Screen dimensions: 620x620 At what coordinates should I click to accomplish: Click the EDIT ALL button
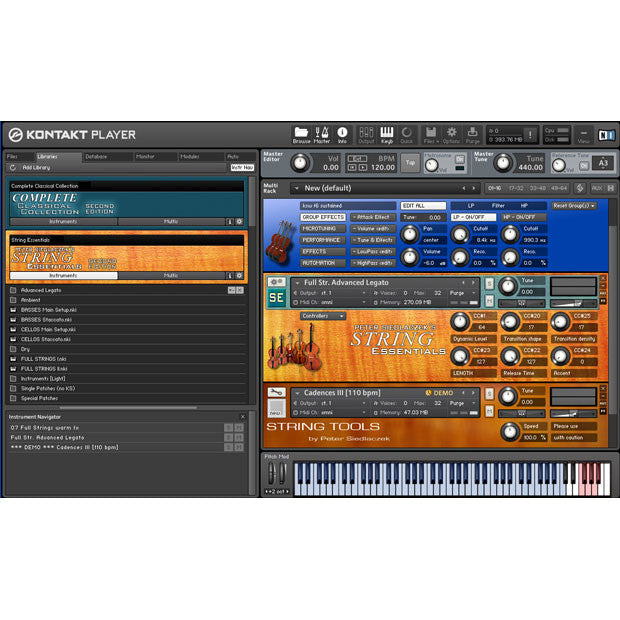[x=423, y=205]
